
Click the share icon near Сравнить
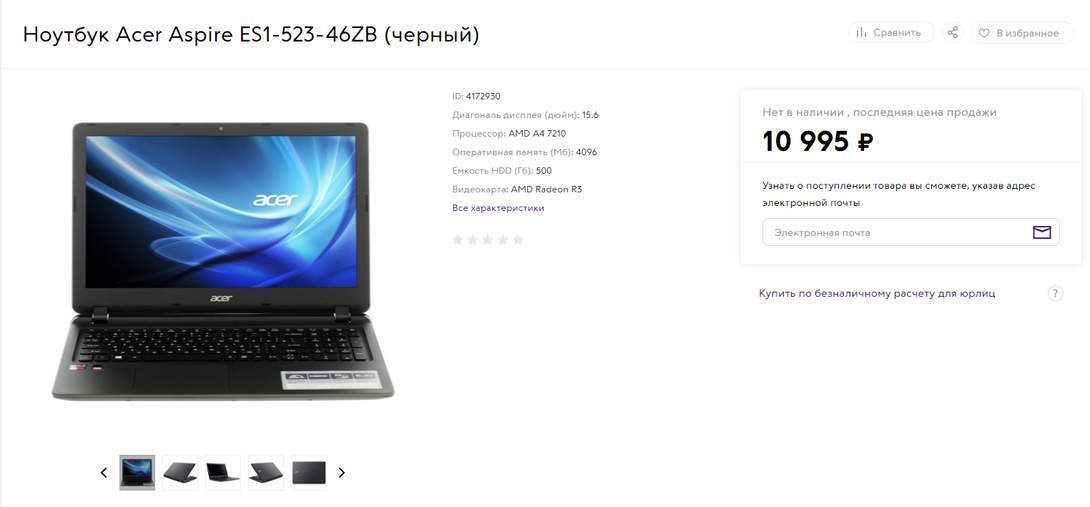pos(952,33)
